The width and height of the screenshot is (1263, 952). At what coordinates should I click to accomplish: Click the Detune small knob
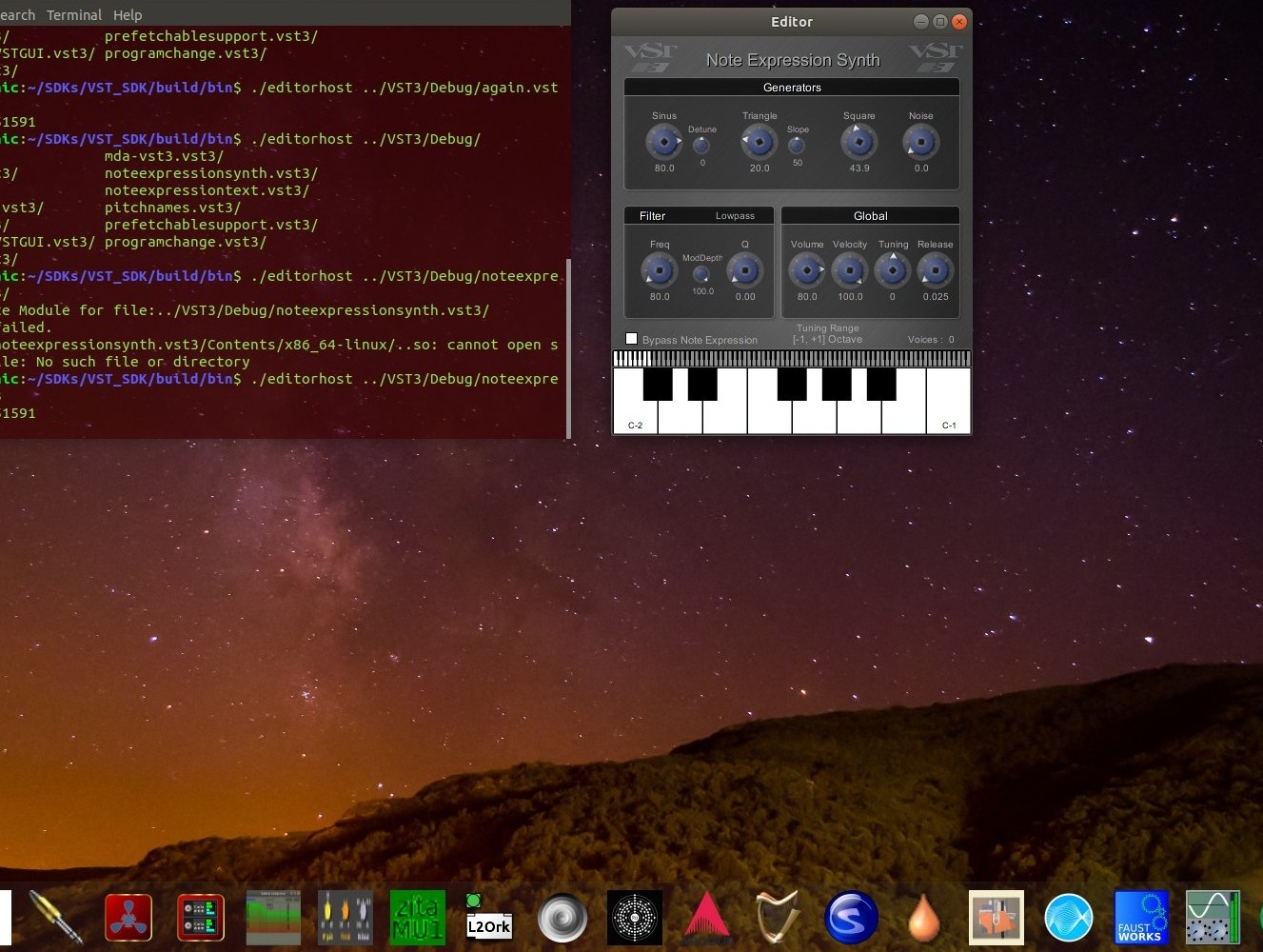pos(701,146)
